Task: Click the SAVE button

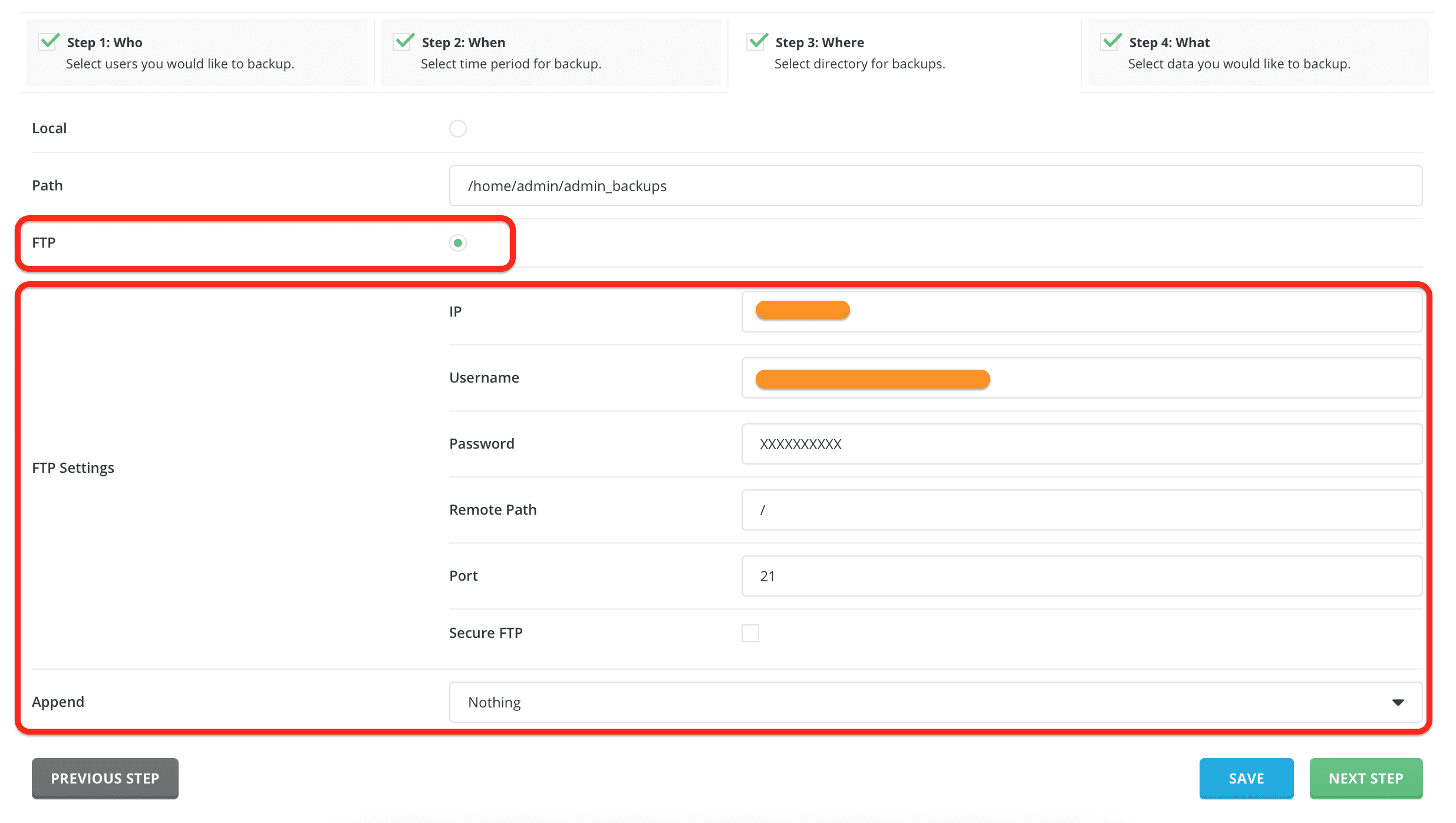Action: pyautogui.click(x=1246, y=778)
